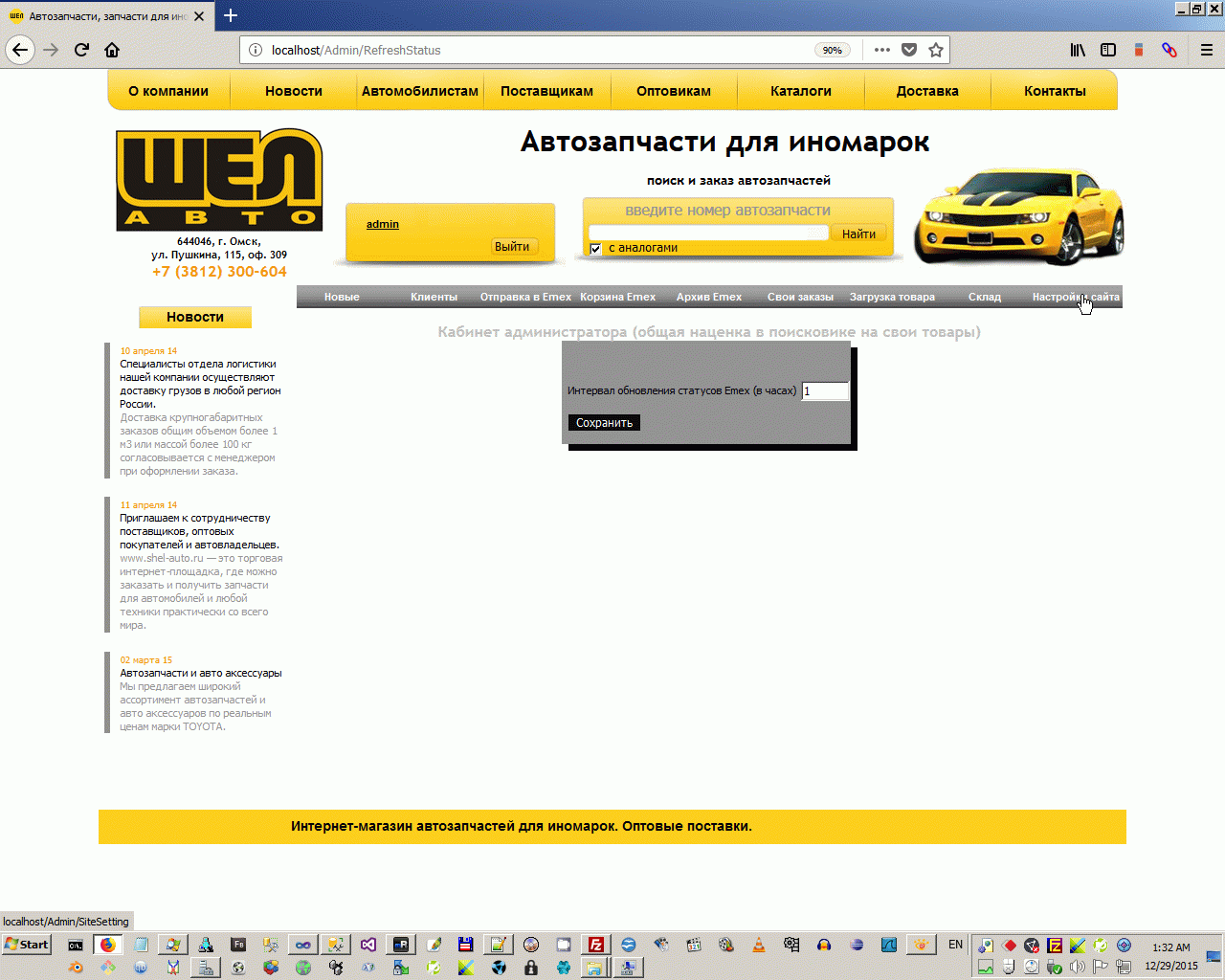Image resolution: width=1225 pixels, height=980 pixels.
Task: Open the 'admin' user link
Action: pos(383,224)
